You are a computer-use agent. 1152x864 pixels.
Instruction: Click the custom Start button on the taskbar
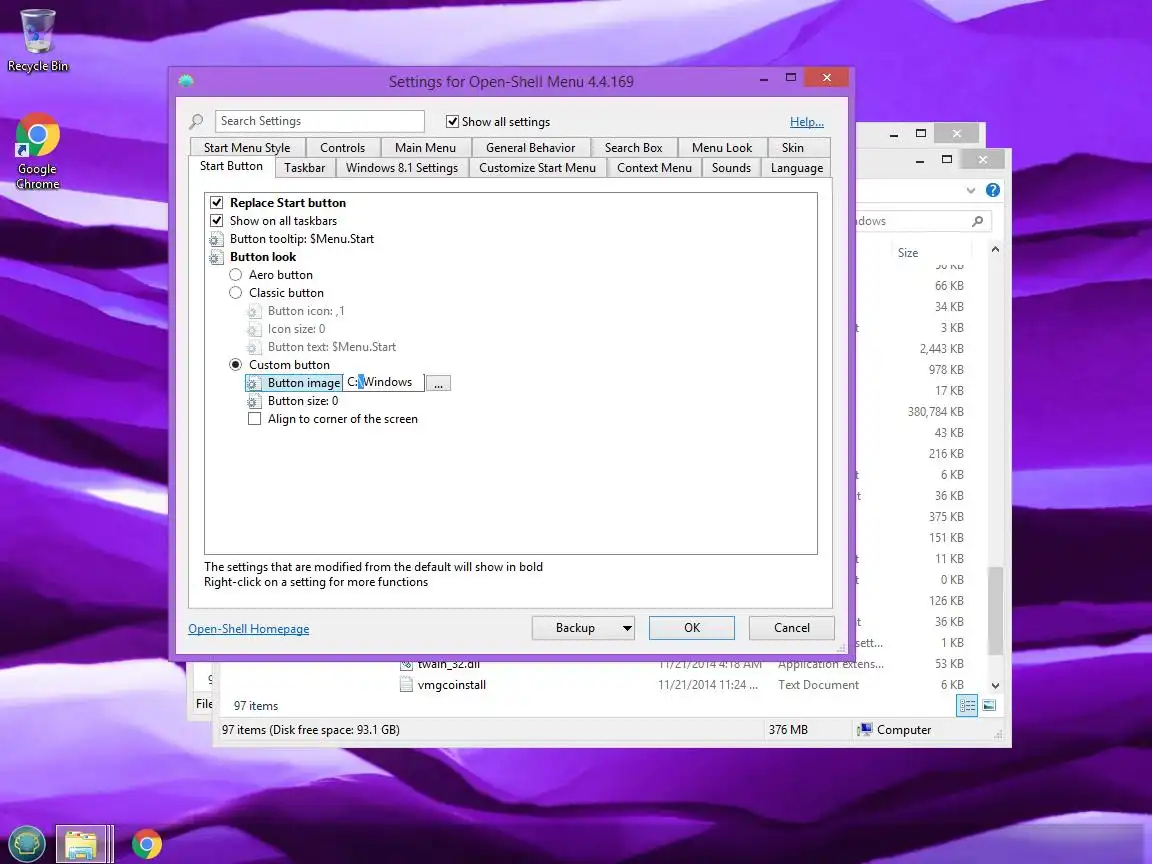pyautogui.click(x=26, y=843)
